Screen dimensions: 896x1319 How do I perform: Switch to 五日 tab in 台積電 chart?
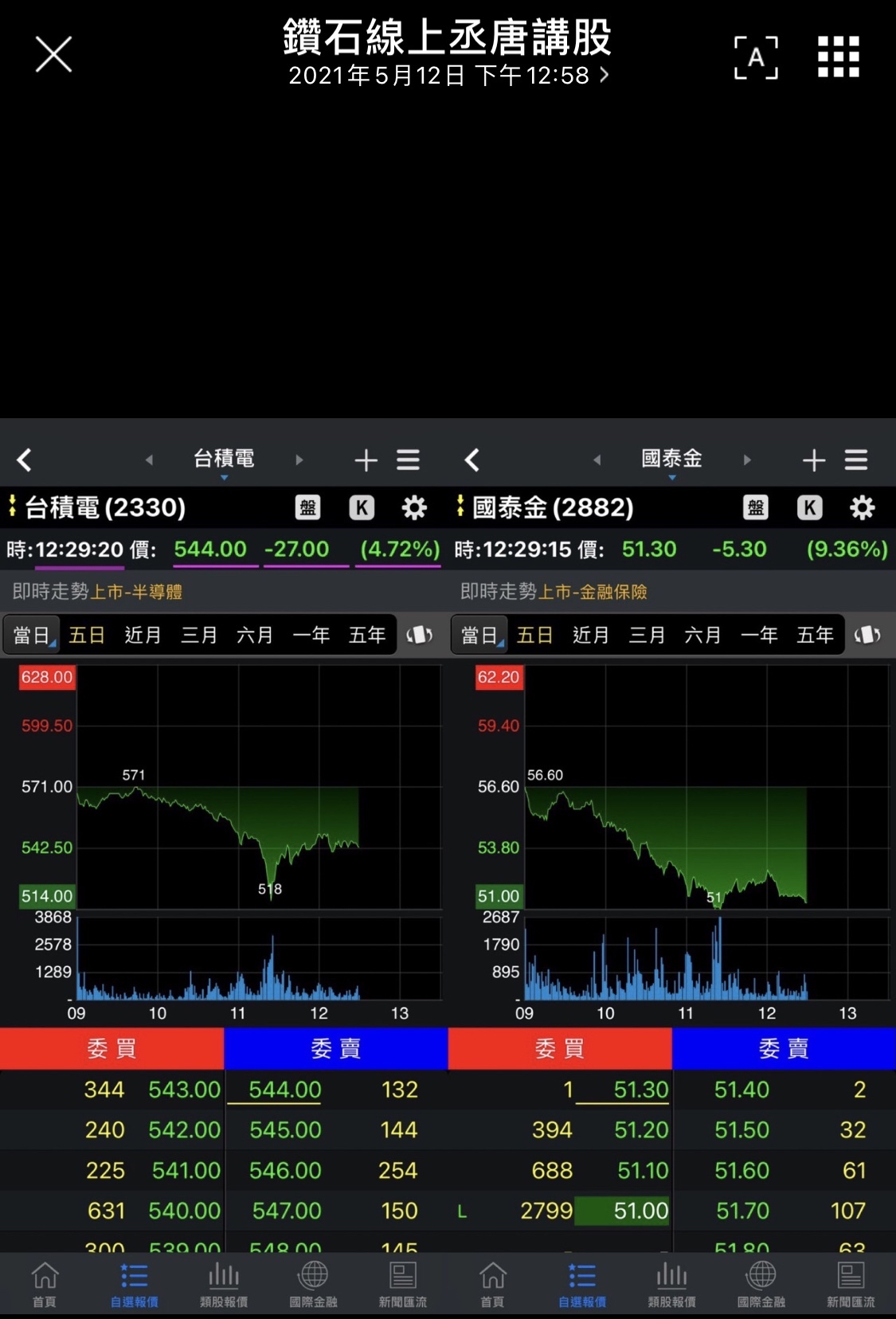(87, 635)
